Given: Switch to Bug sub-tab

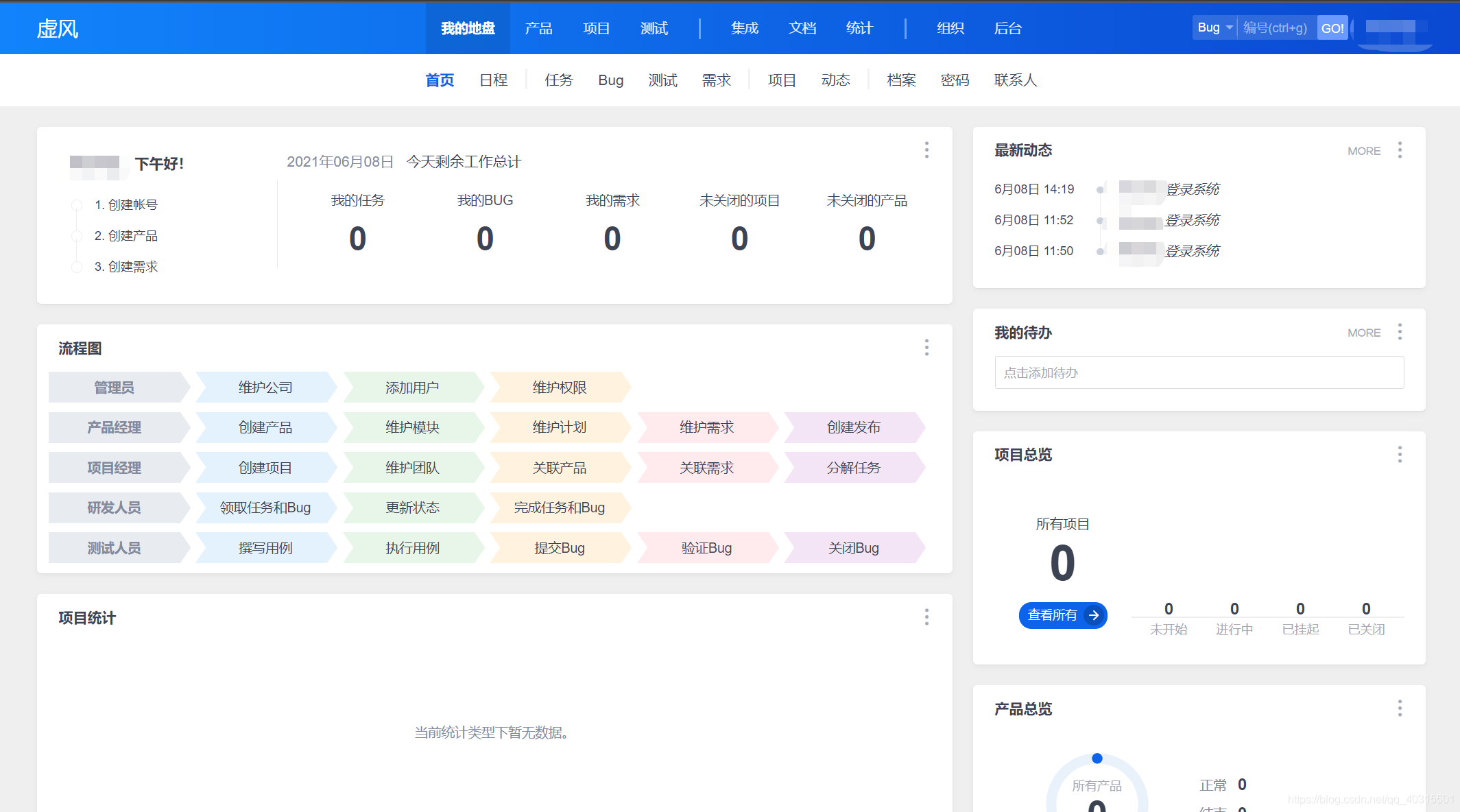Looking at the screenshot, I should click(x=610, y=80).
